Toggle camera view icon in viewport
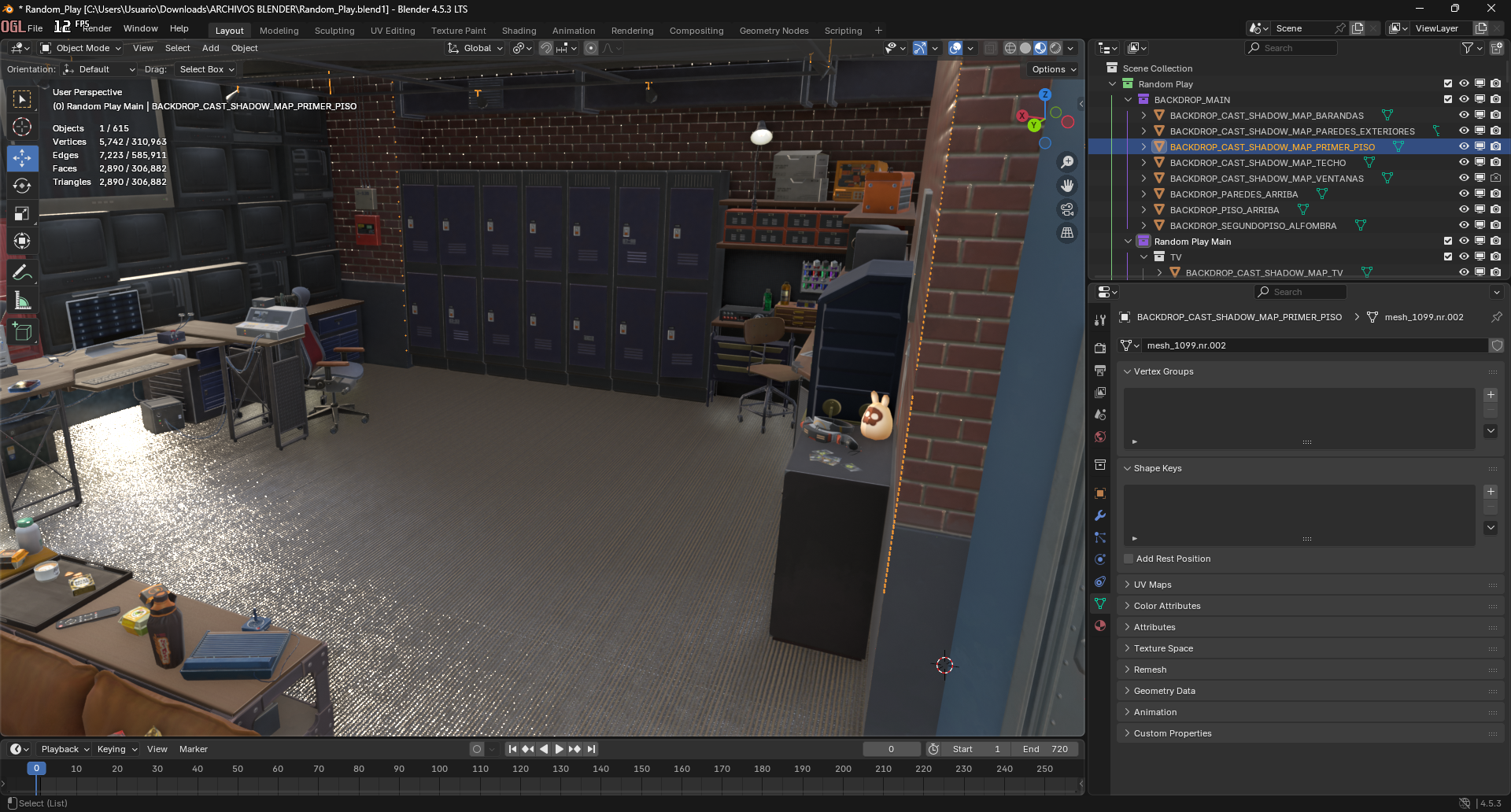 (x=1067, y=209)
